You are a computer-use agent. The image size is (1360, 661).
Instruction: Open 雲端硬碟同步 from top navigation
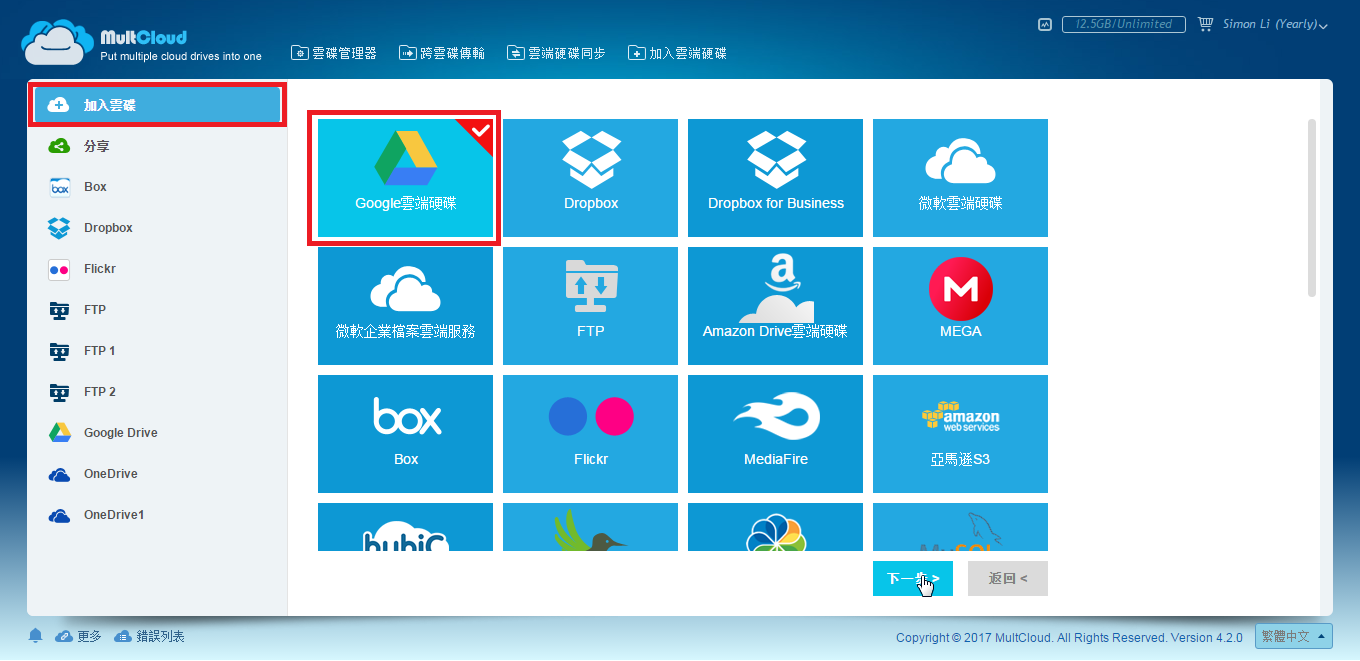pyautogui.click(x=556, y=53)
